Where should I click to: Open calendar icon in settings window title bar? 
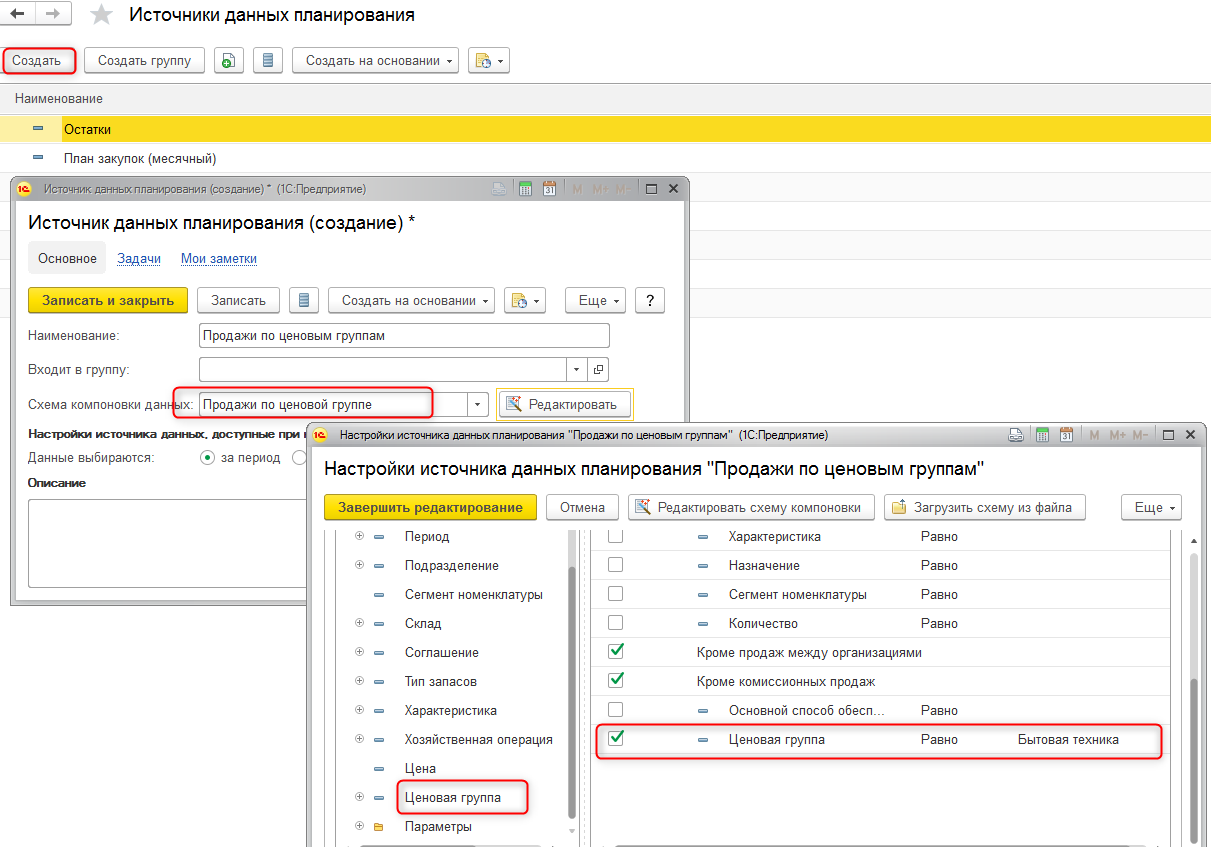coord(1066,435)
